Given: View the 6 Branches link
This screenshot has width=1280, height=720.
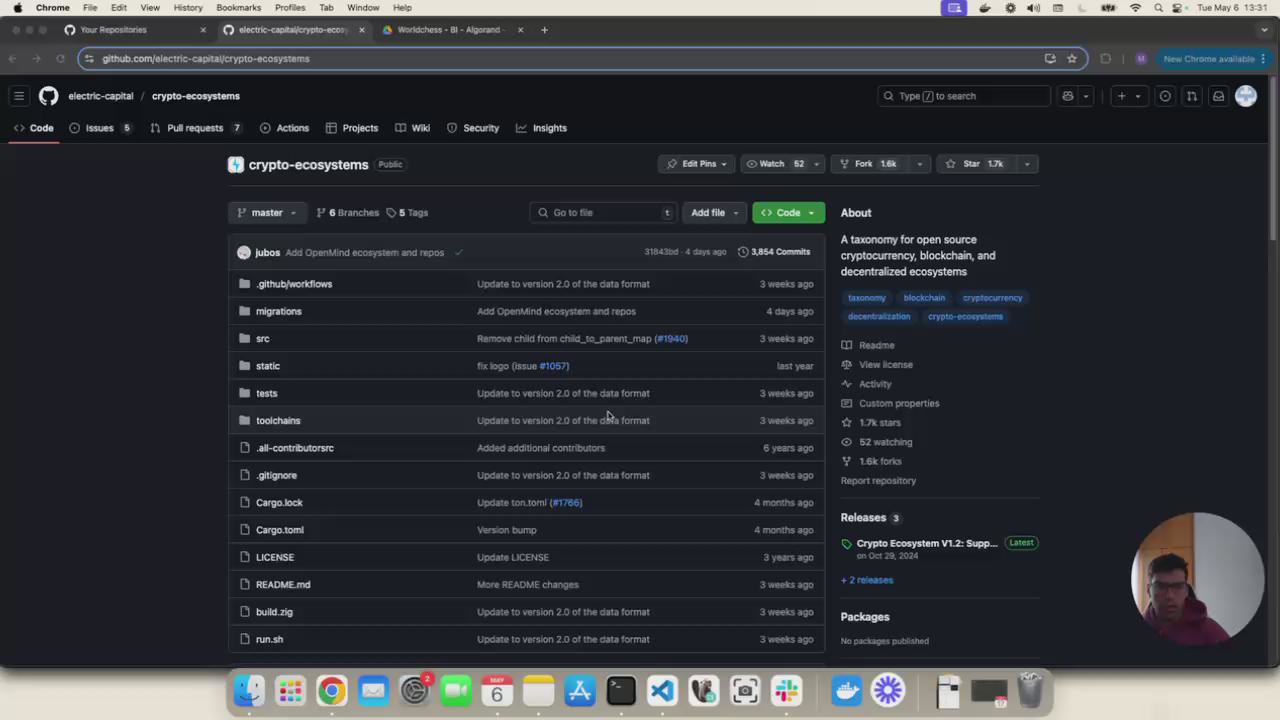Looking at the screenshot, I should tap(348, 212).
